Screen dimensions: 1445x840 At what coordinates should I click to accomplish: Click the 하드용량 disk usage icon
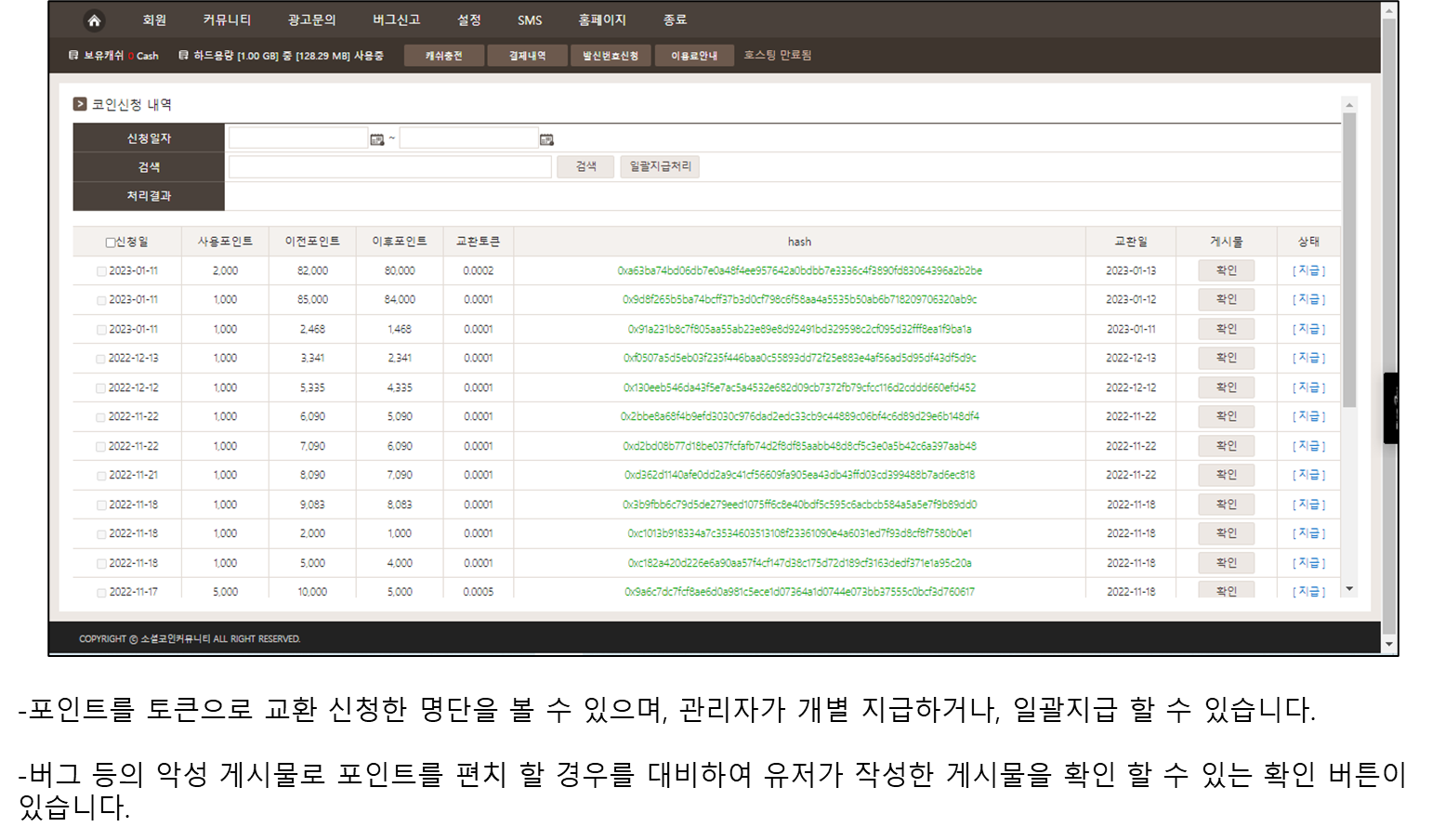pos(183,56)
